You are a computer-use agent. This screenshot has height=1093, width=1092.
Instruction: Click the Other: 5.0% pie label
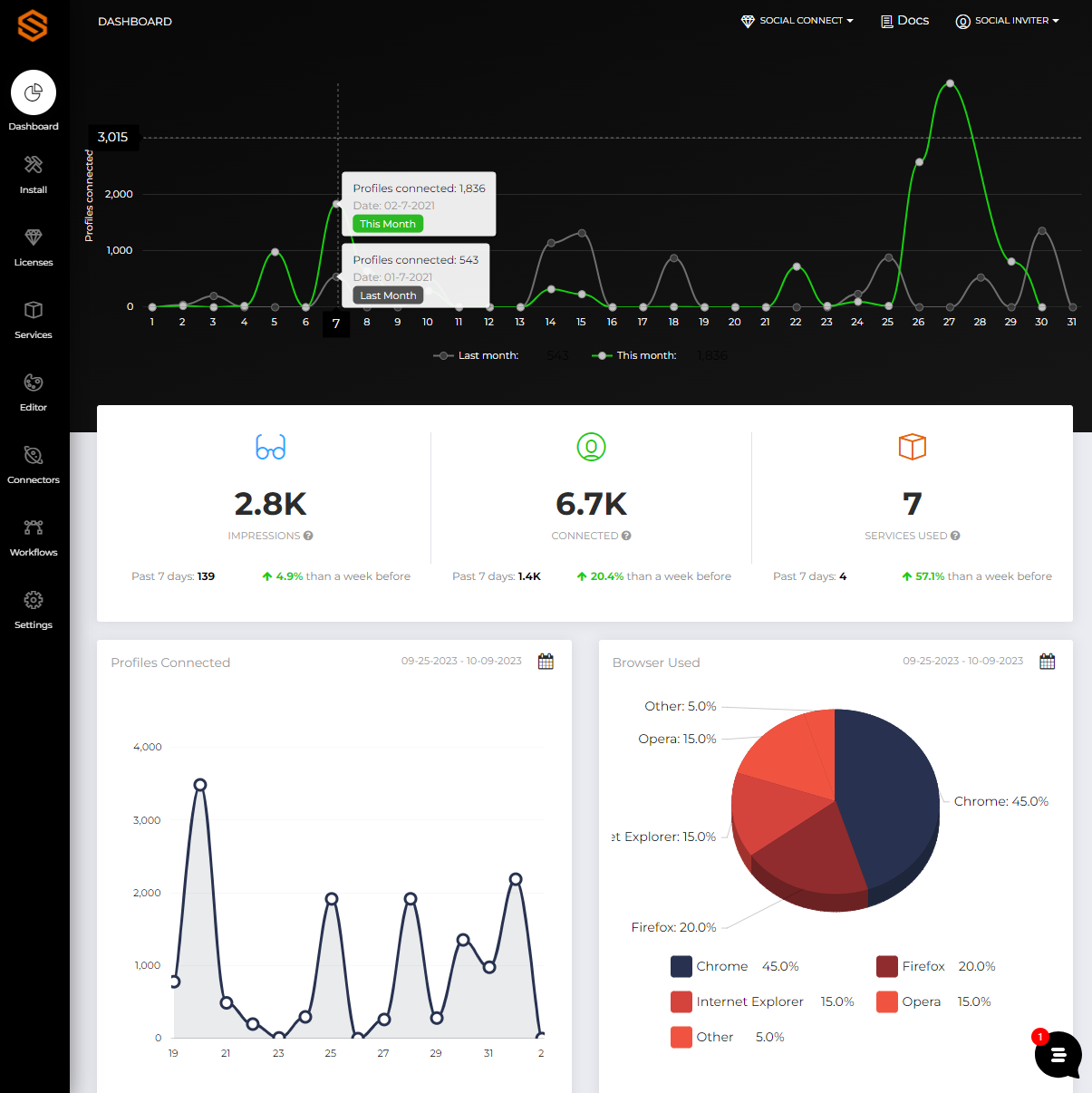tap(681, 706)
